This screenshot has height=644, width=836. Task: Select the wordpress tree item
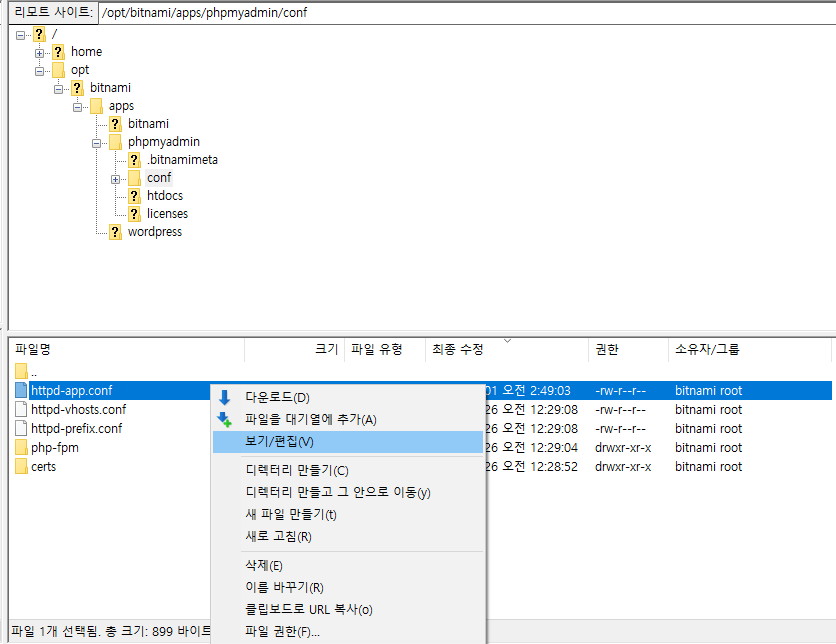click(155, 232)
